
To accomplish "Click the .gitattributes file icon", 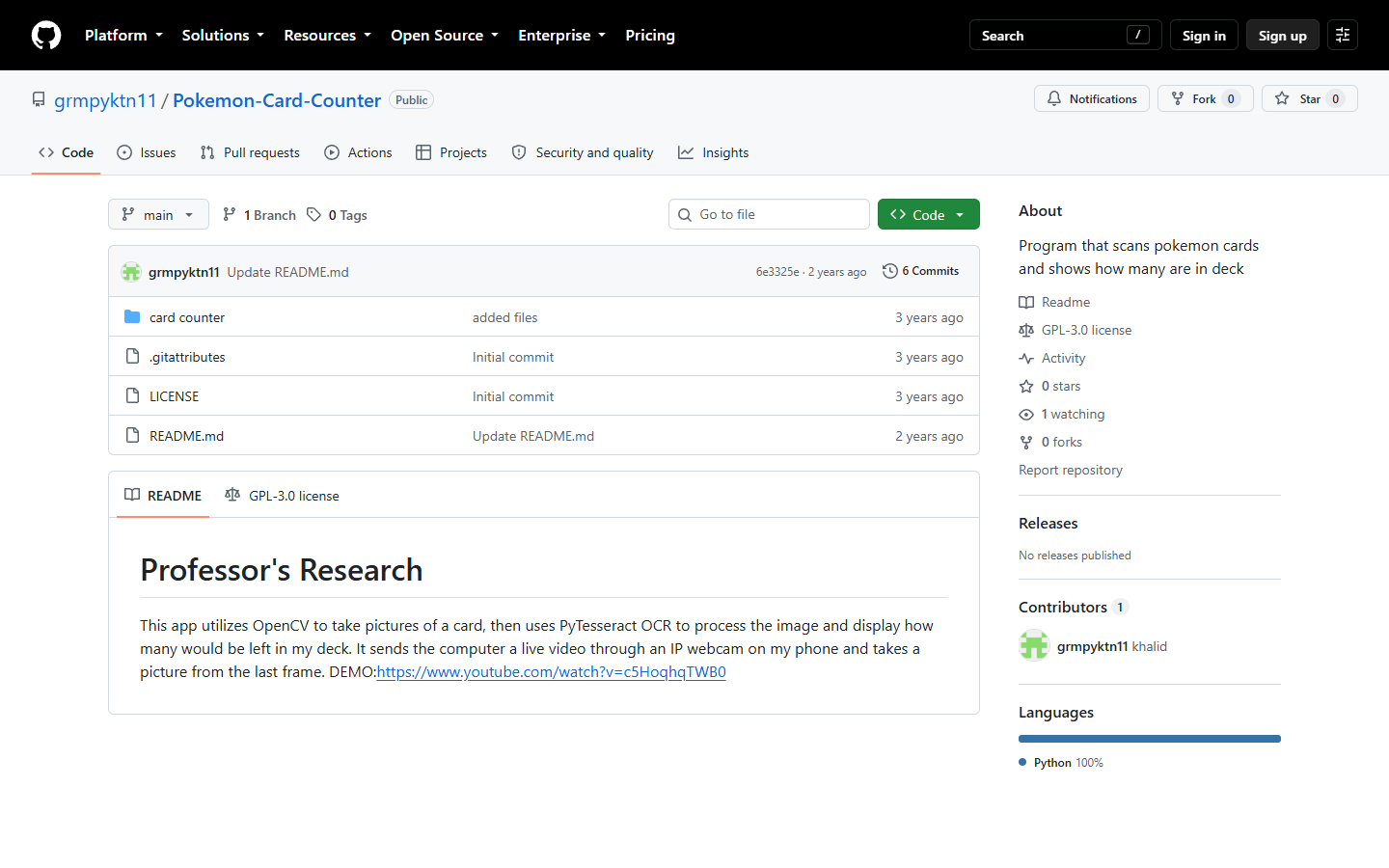I will click(132, 357).
